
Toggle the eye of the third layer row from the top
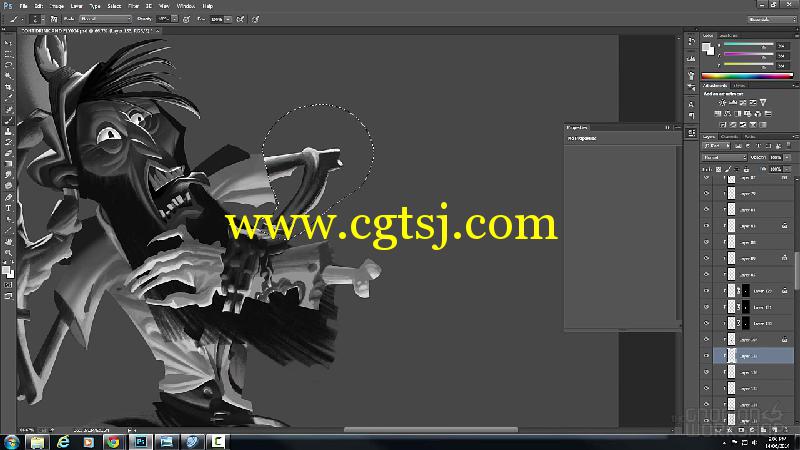click(x=707, y=210)
